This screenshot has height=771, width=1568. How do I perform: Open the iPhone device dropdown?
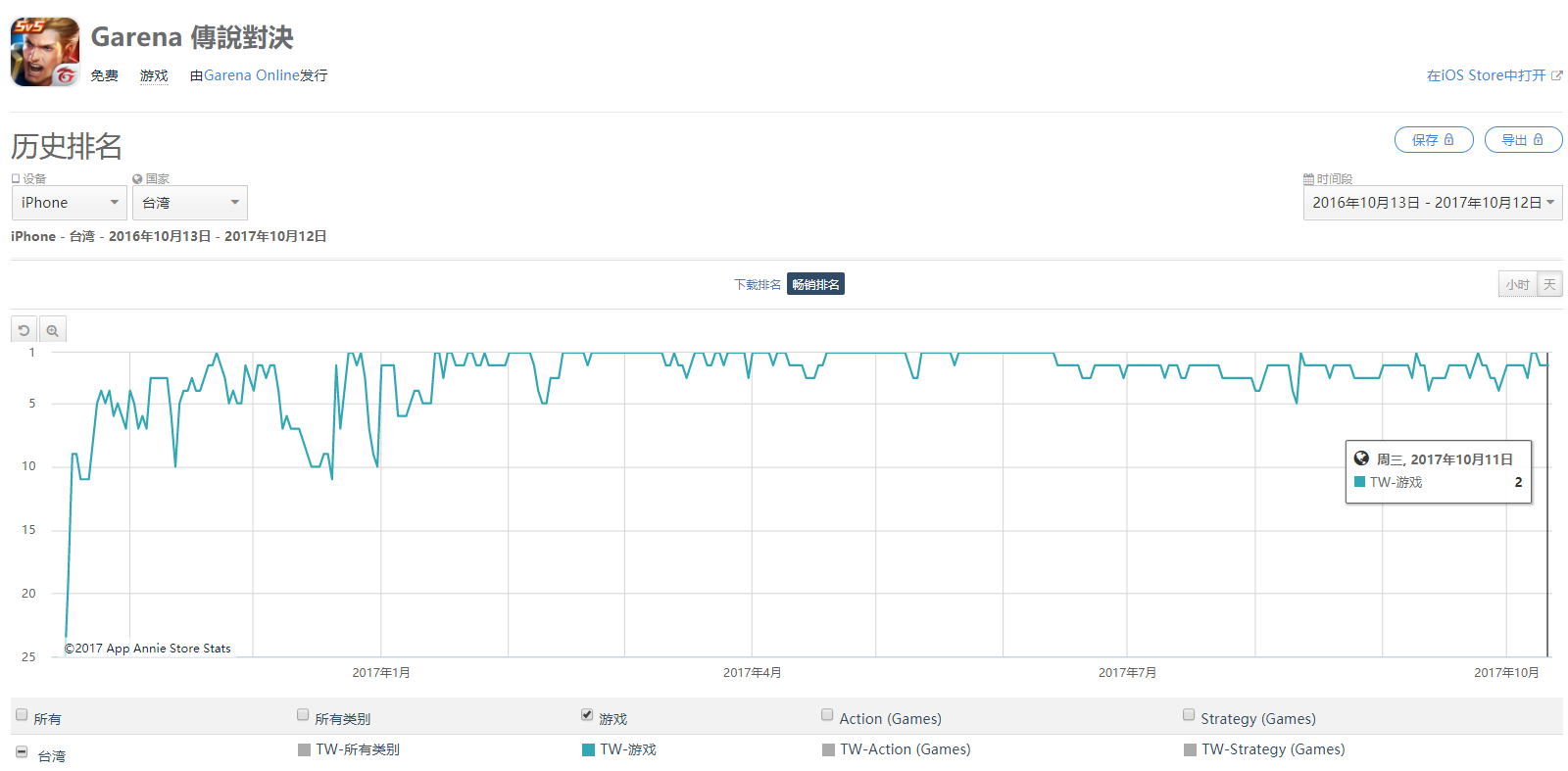click(69, 203)
